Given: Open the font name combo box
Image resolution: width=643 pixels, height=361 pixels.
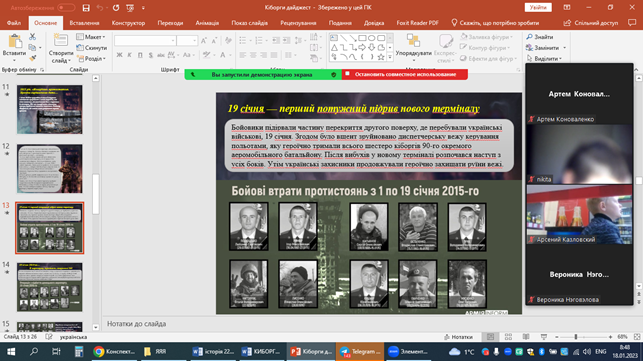Looking at the screenshot, I should [x=146, y=41].
